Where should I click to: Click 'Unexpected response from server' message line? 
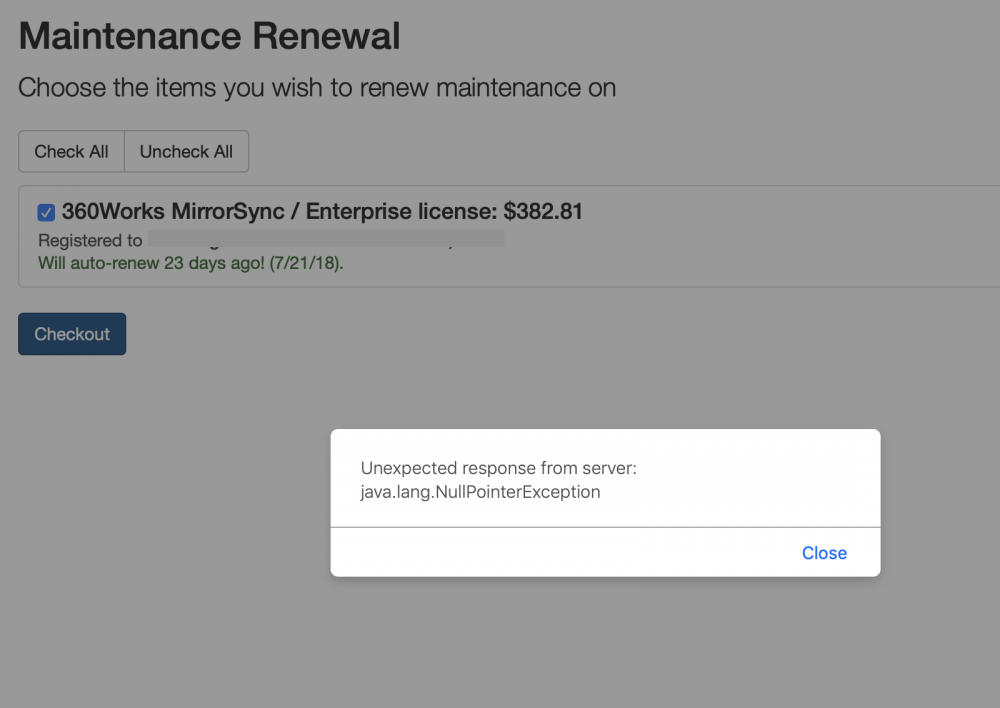pyautogui.click(x=499, y=468)
